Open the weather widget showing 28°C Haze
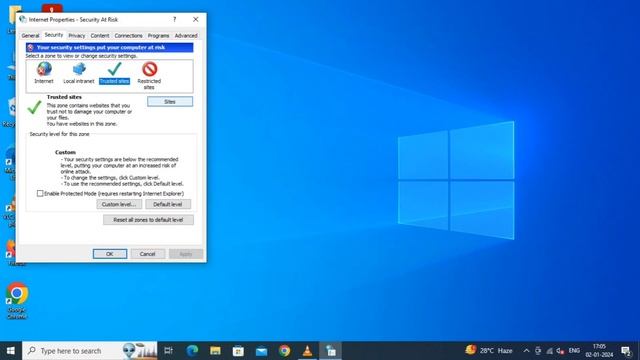This screenshot has width=640, height=360. click(489, 350)
